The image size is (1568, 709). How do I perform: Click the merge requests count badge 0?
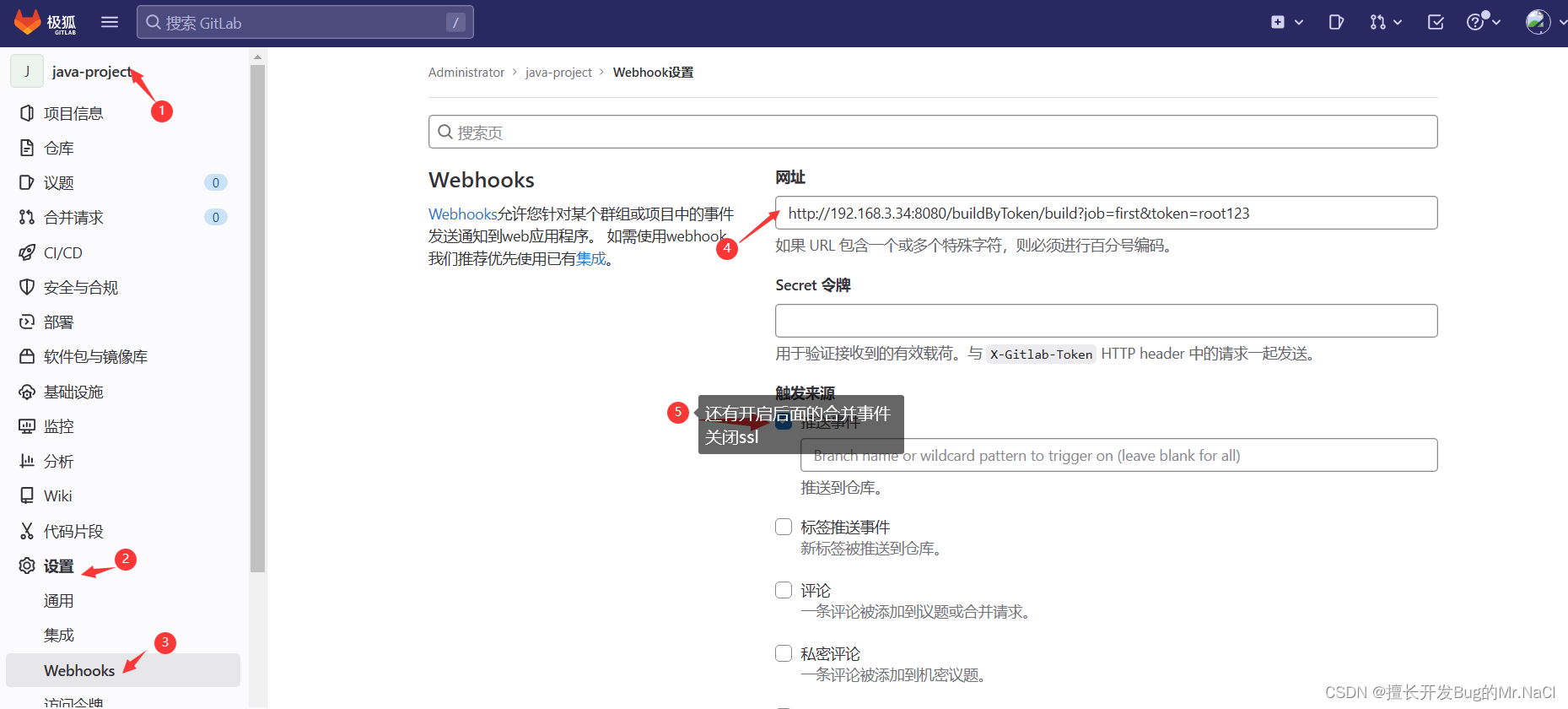[216, 217]
